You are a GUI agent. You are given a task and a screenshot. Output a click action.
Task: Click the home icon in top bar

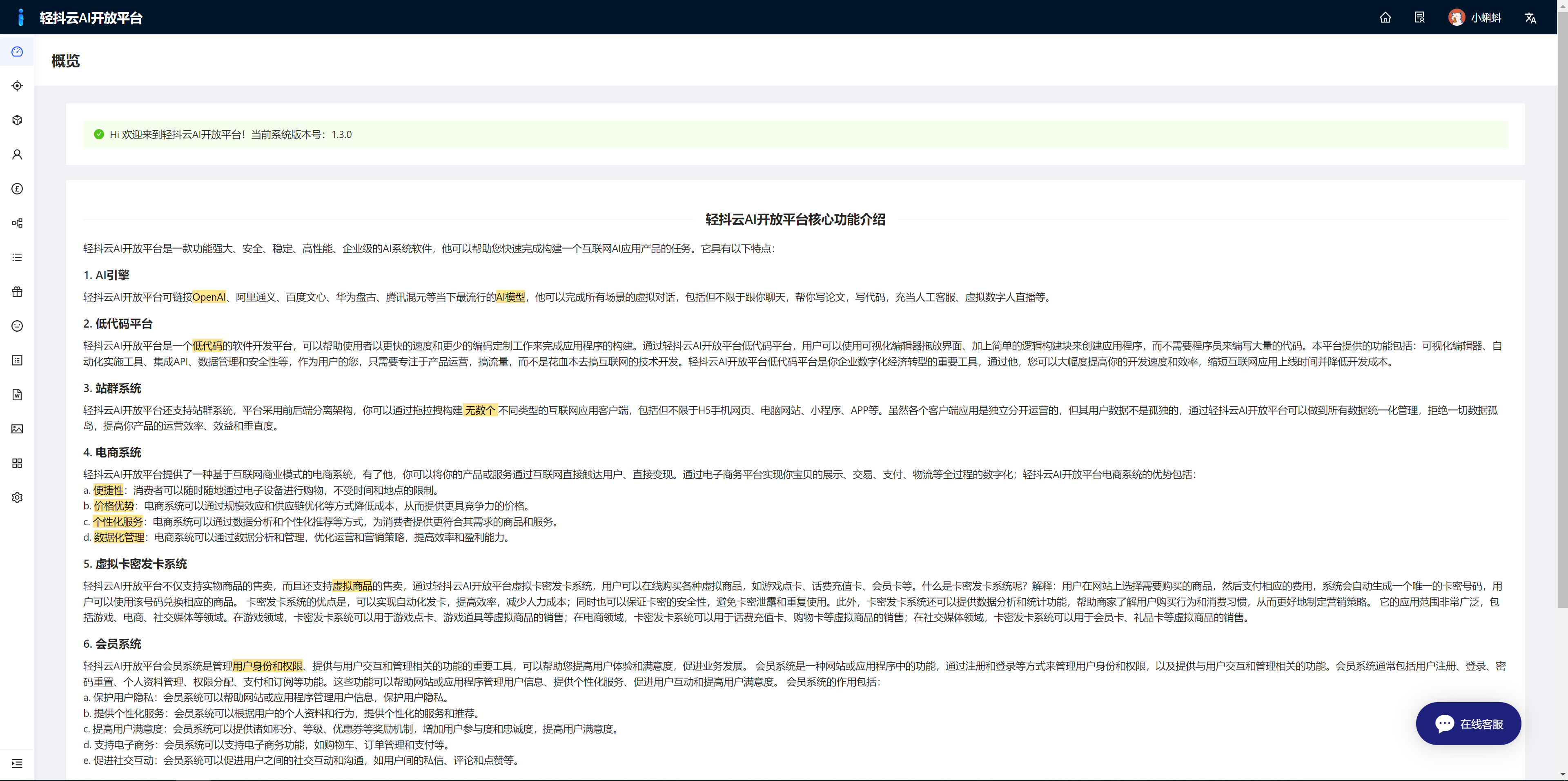1385,18
